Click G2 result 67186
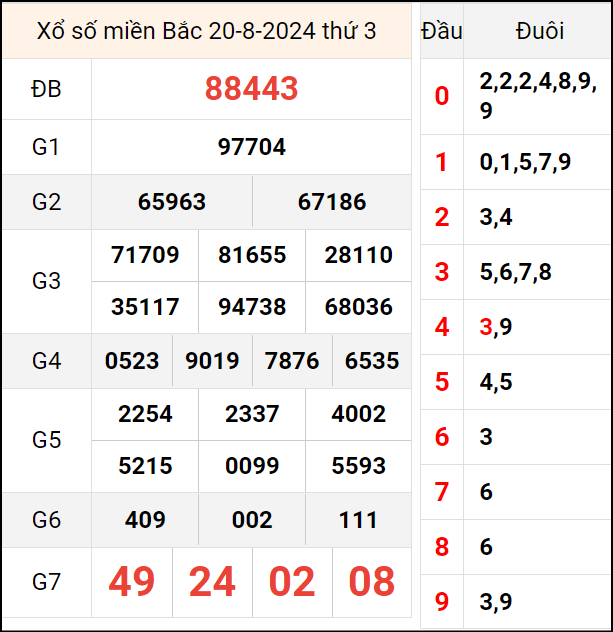This screenshot has height=632, width=613. [332, 202]
